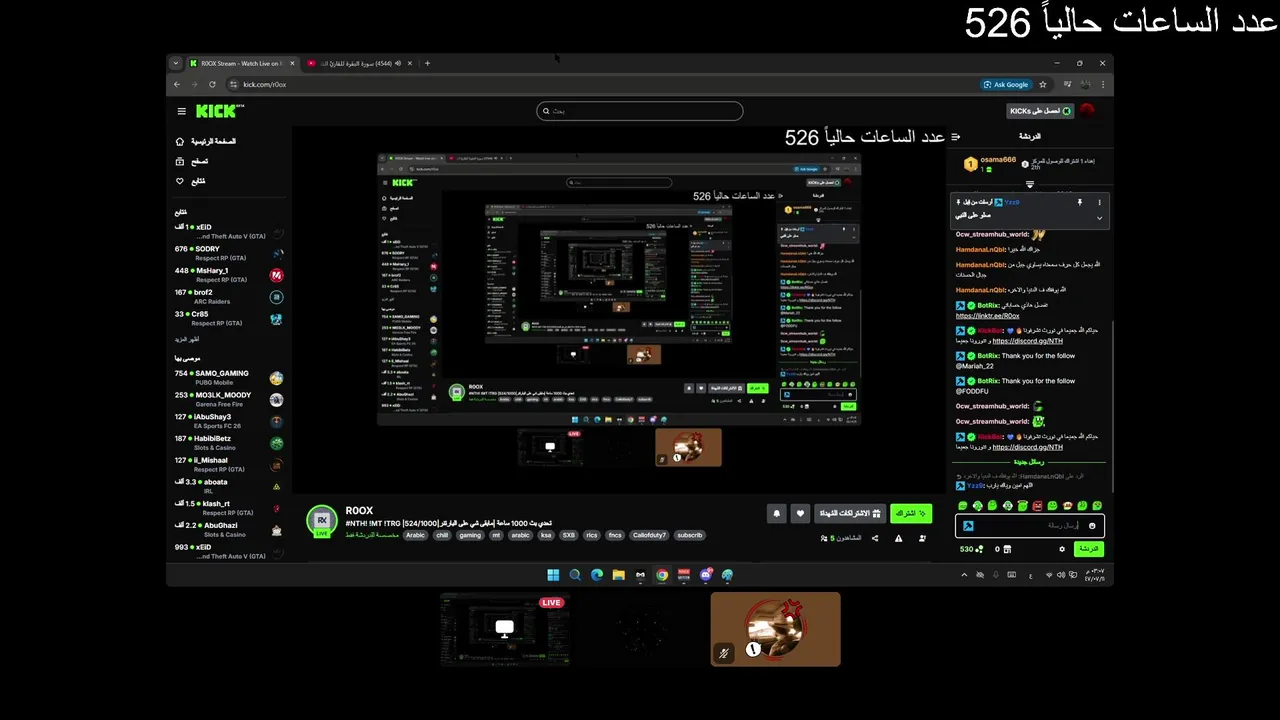Select the live screen share thumbnail
The width and height of the screenshot is (1280, 720).
click(505, 629)
